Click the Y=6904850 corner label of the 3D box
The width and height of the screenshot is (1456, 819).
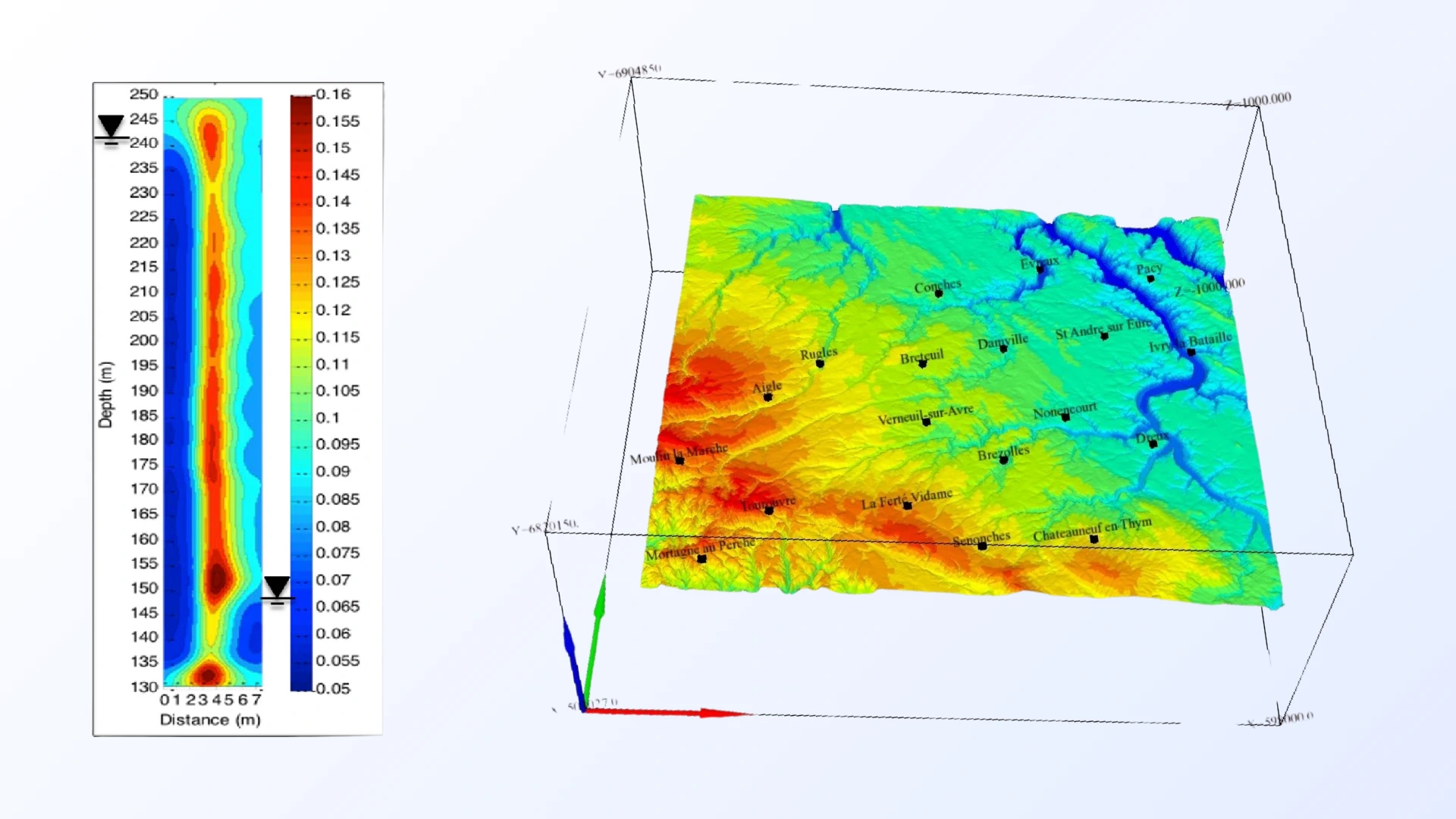[629, 72]
